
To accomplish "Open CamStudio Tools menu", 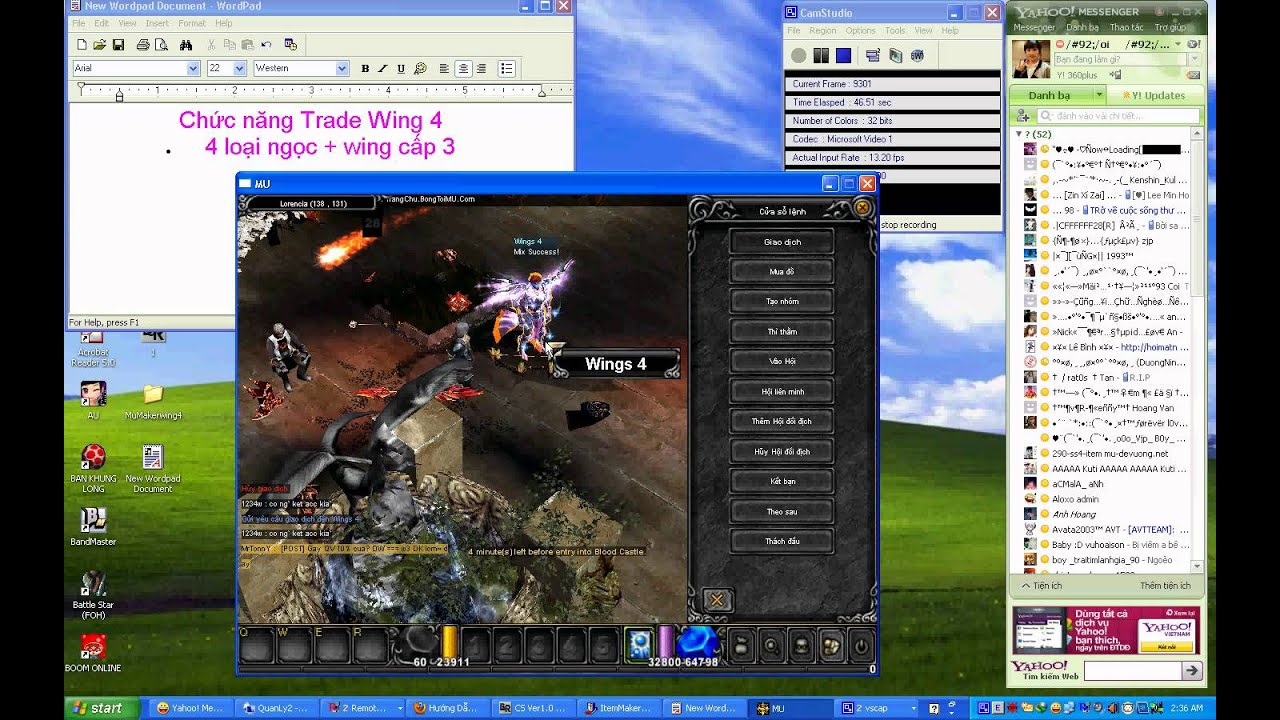I will tap(895, 31).
